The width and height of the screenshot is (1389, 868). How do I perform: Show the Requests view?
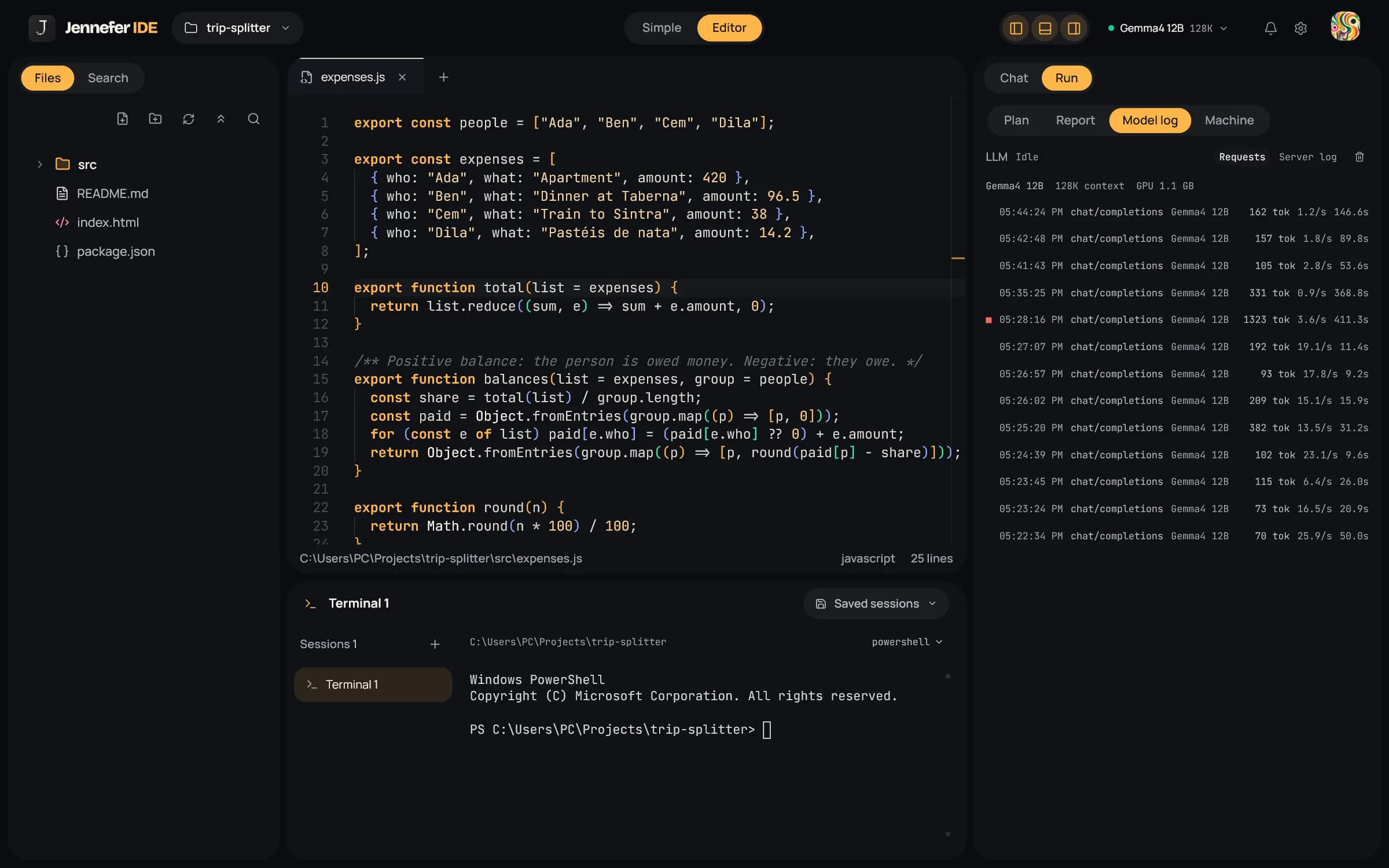coord(1242,157)
